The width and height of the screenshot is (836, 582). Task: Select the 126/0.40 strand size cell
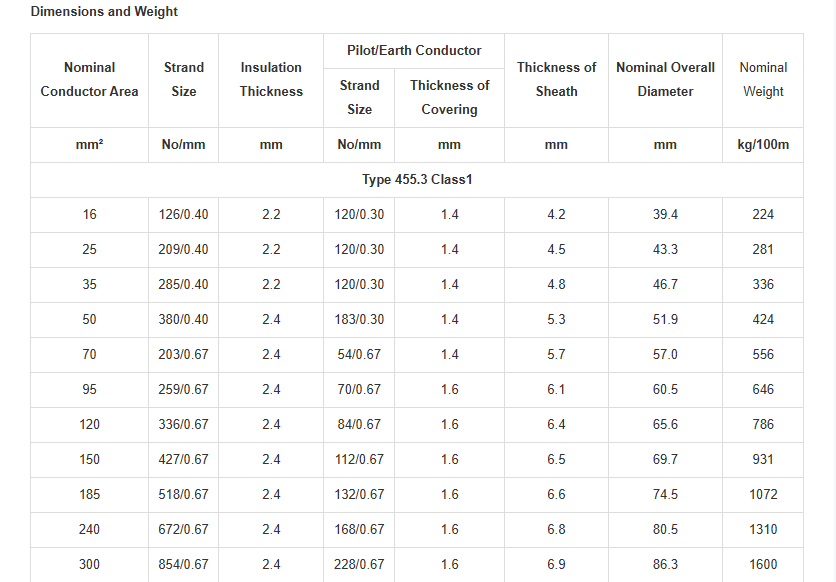pos(183,215)
